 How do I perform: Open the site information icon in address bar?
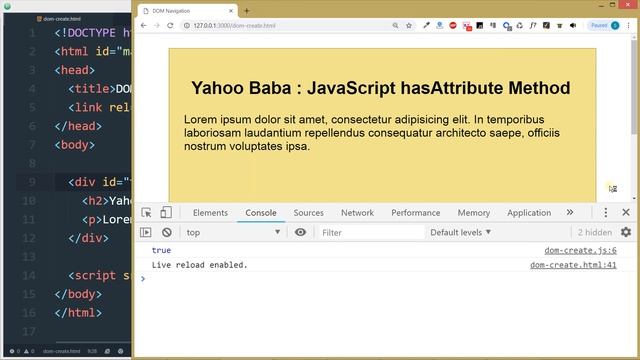[187, 25]
